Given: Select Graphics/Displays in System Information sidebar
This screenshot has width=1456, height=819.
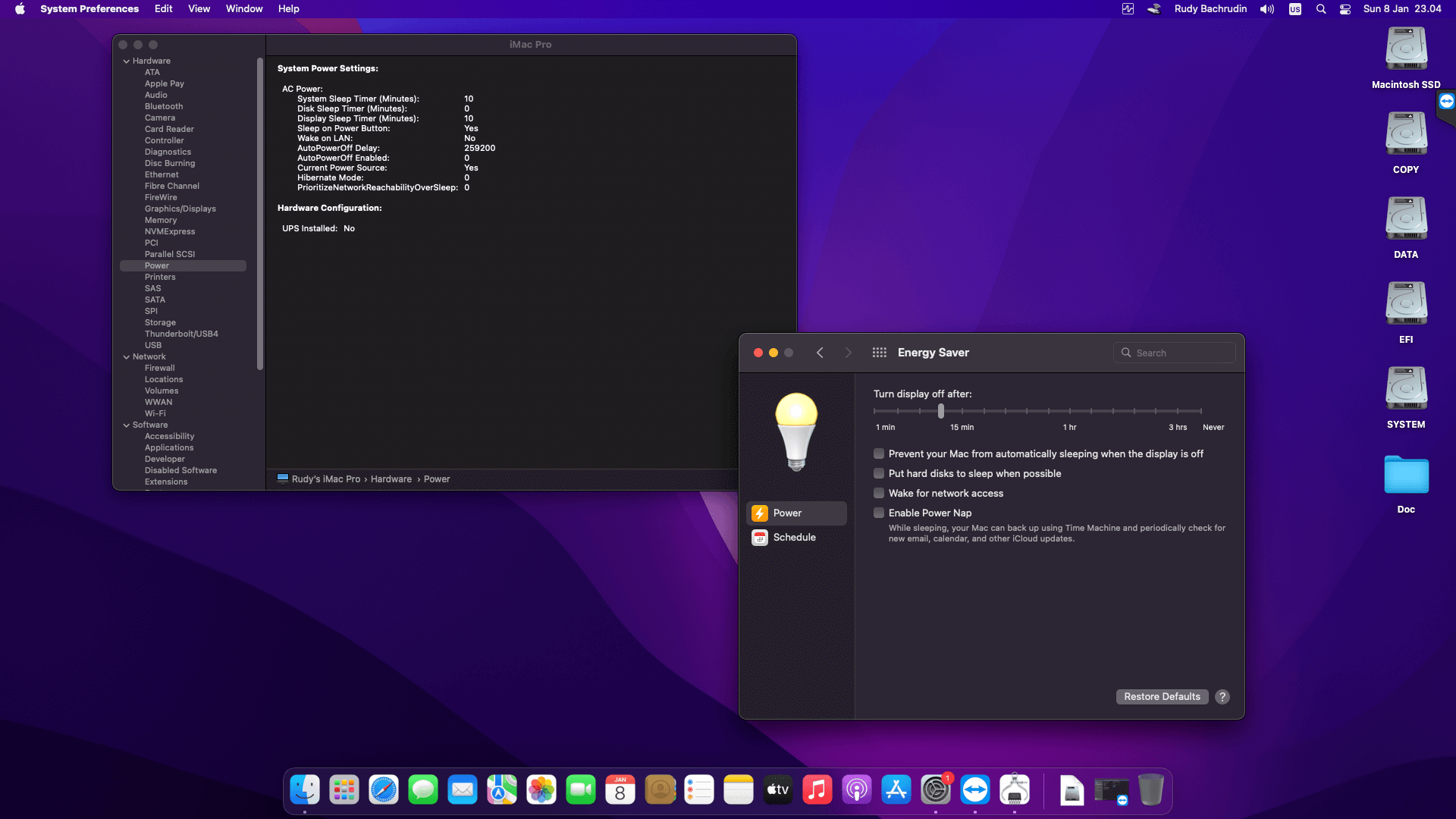Looking at the screenshot, I should click(x=180, y=209).
